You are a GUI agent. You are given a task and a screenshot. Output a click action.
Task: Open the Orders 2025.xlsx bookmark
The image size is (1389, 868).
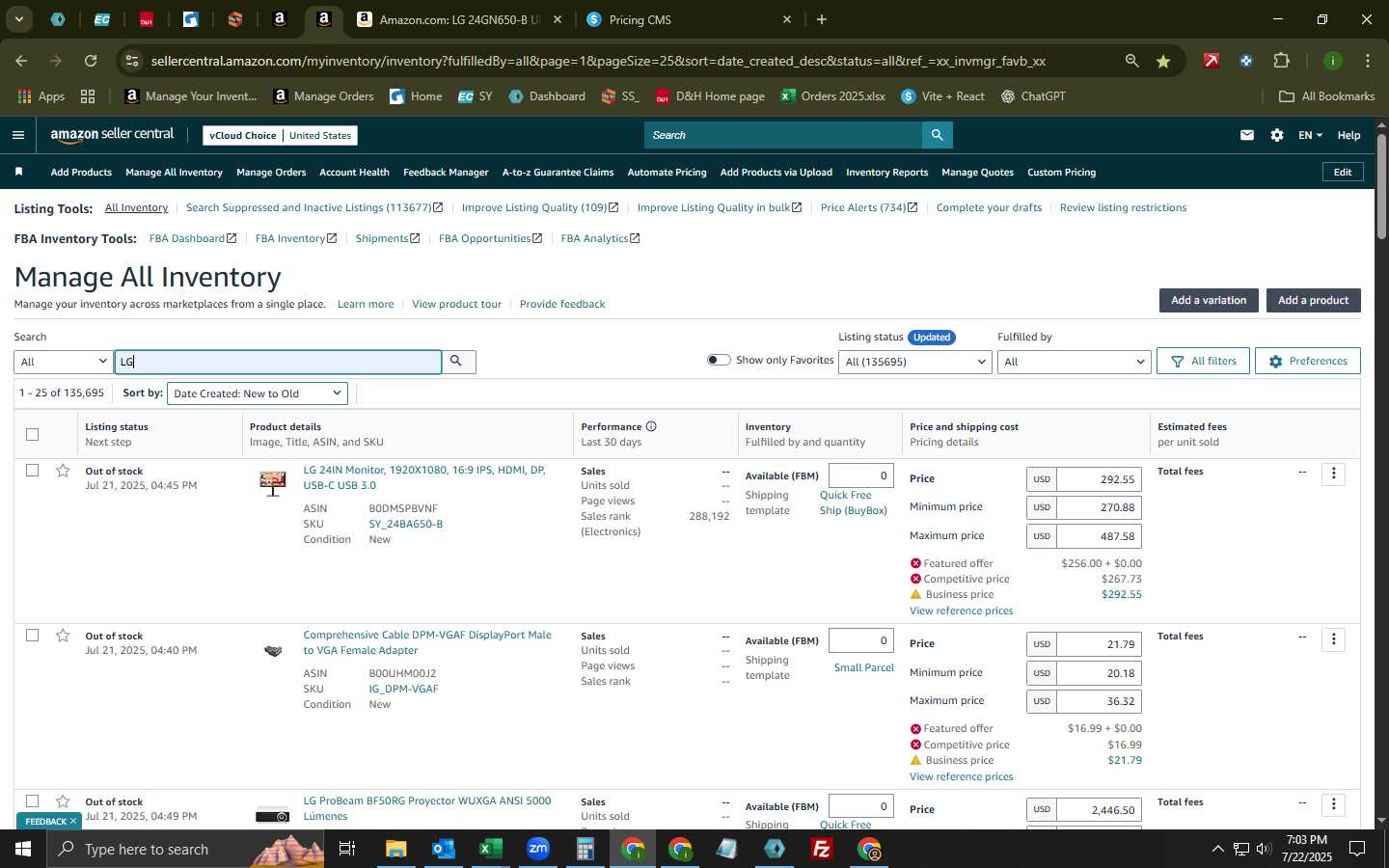pos(832,96)
